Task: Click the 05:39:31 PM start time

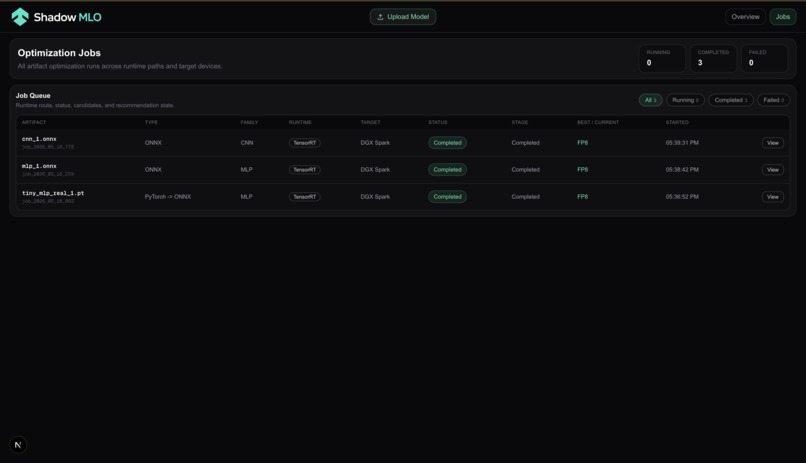Action: (x=682, y=143)
